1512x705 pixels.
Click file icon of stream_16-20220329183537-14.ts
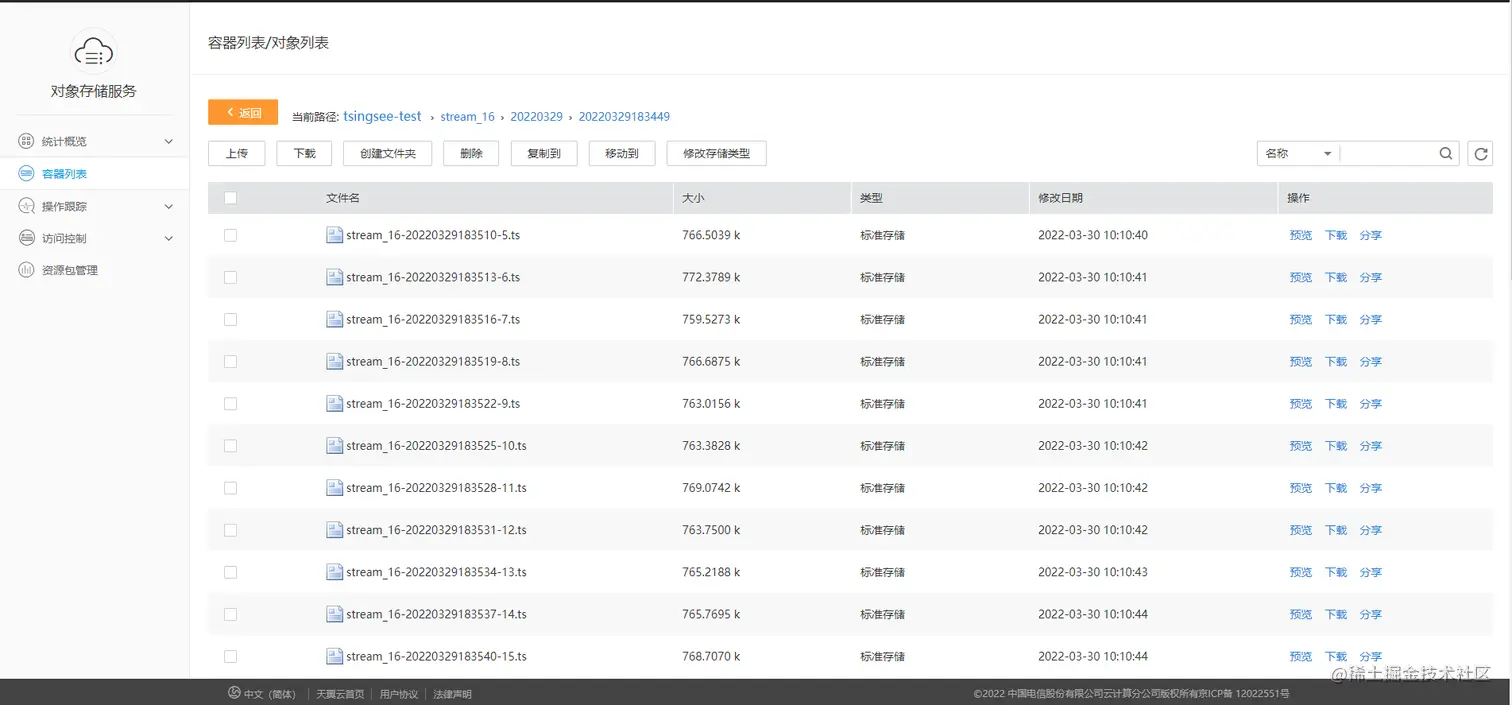click(335, 614)
